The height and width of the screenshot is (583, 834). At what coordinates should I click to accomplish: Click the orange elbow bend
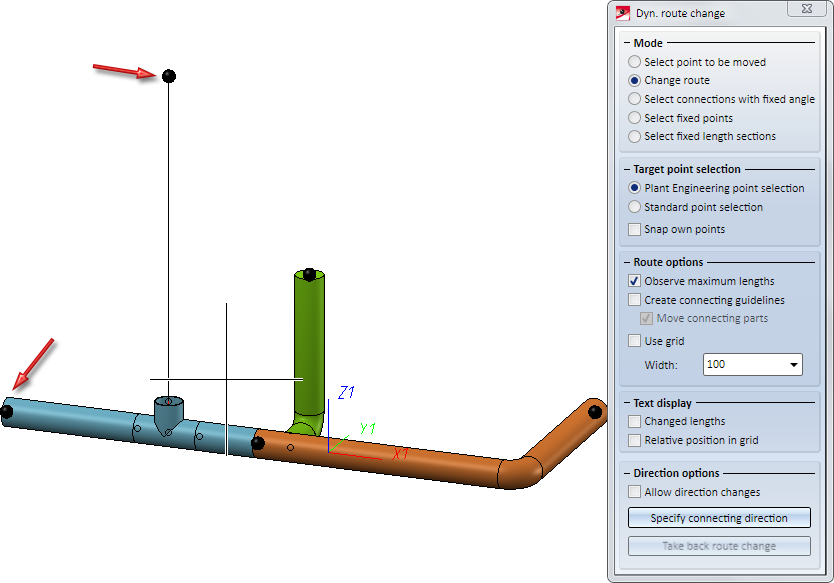520,472
